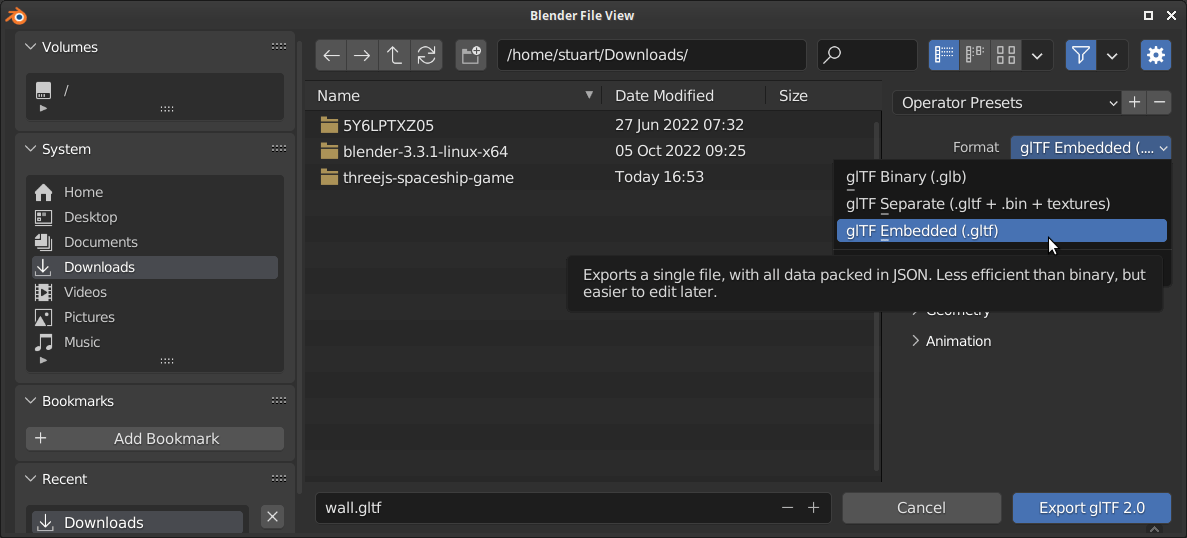Open Home in System list

[x=154, y=192]
